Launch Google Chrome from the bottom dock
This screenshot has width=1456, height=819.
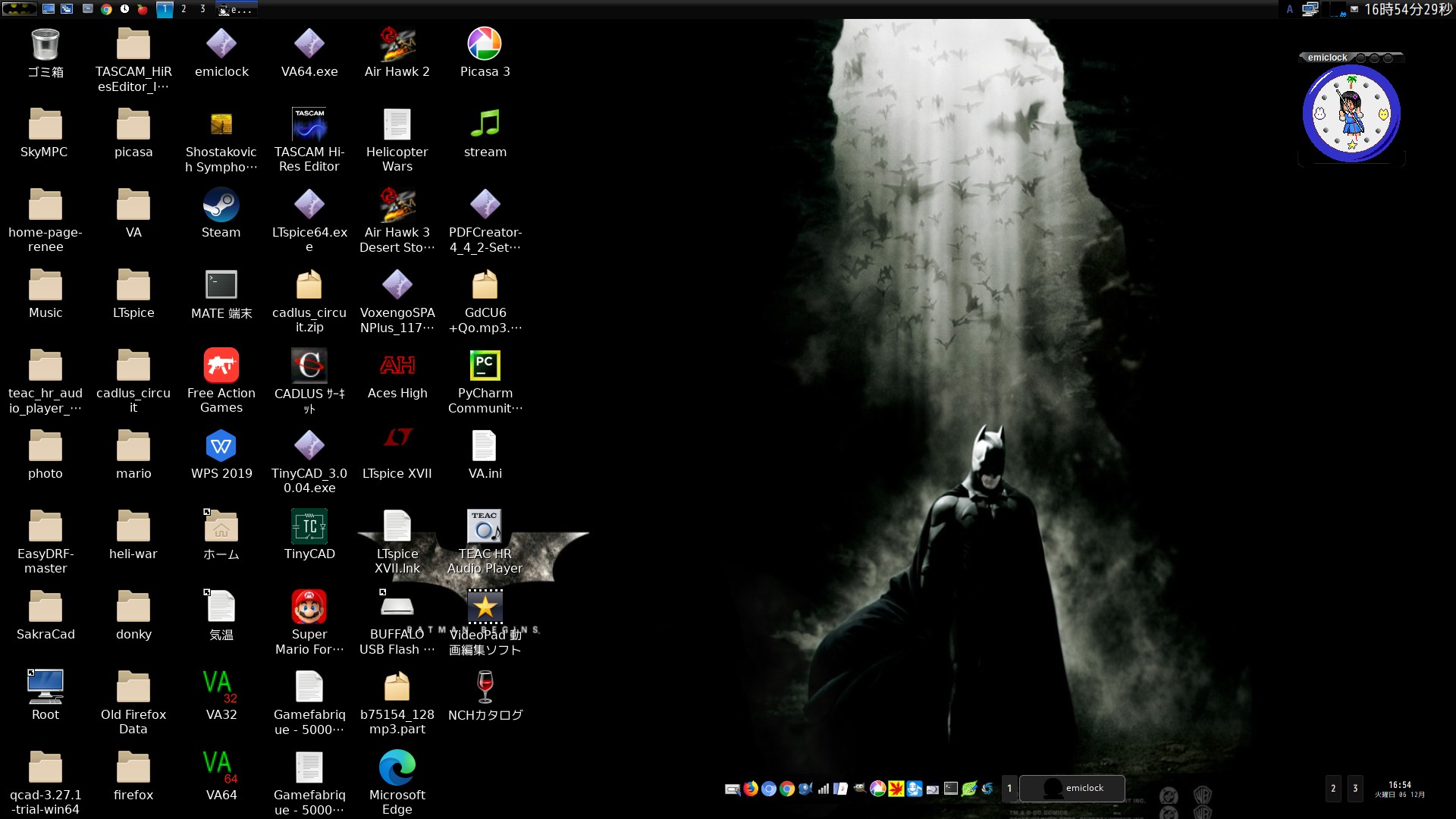(786, 789)
